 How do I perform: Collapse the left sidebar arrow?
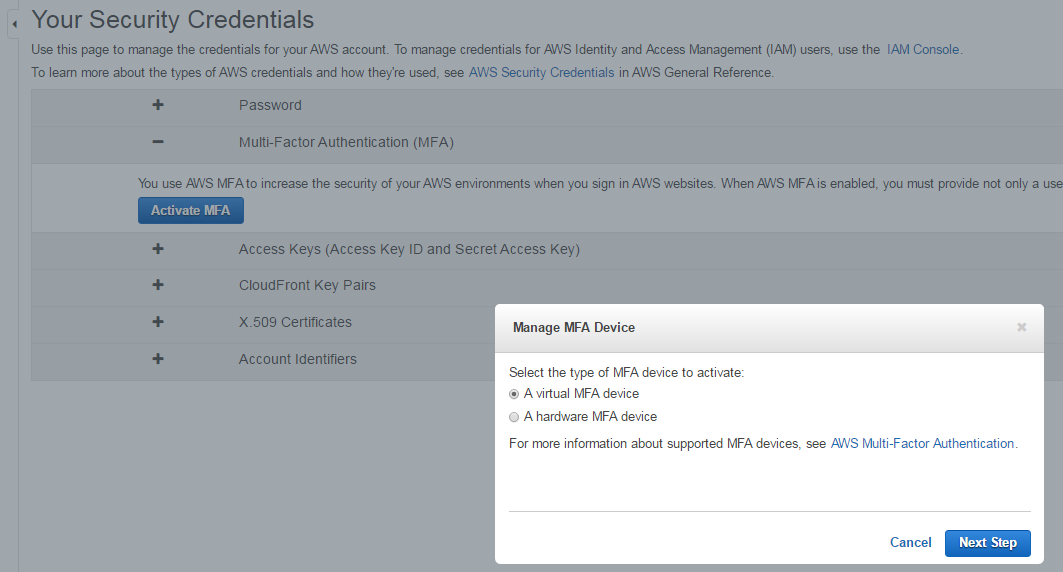(14, 24)
